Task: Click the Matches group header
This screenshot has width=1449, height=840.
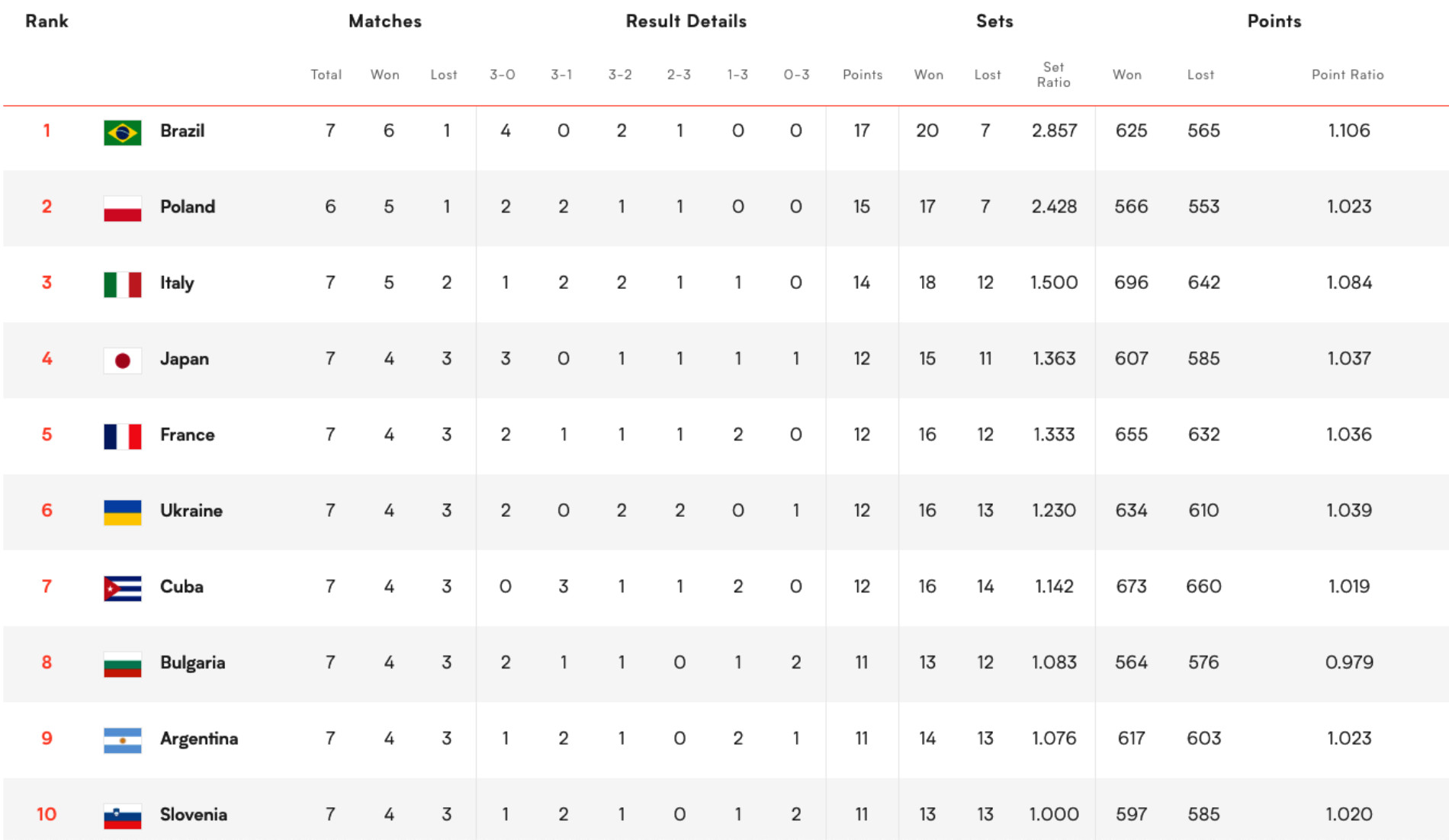Action: click(x=385, y=21)
